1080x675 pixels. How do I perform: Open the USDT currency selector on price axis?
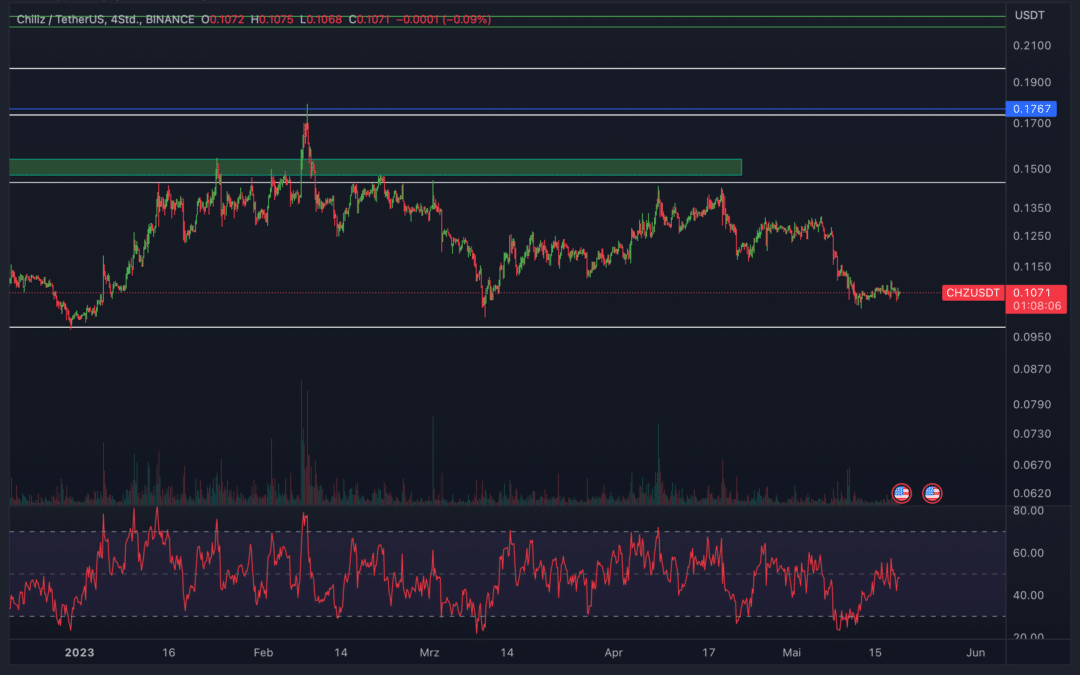(1030, 15)
